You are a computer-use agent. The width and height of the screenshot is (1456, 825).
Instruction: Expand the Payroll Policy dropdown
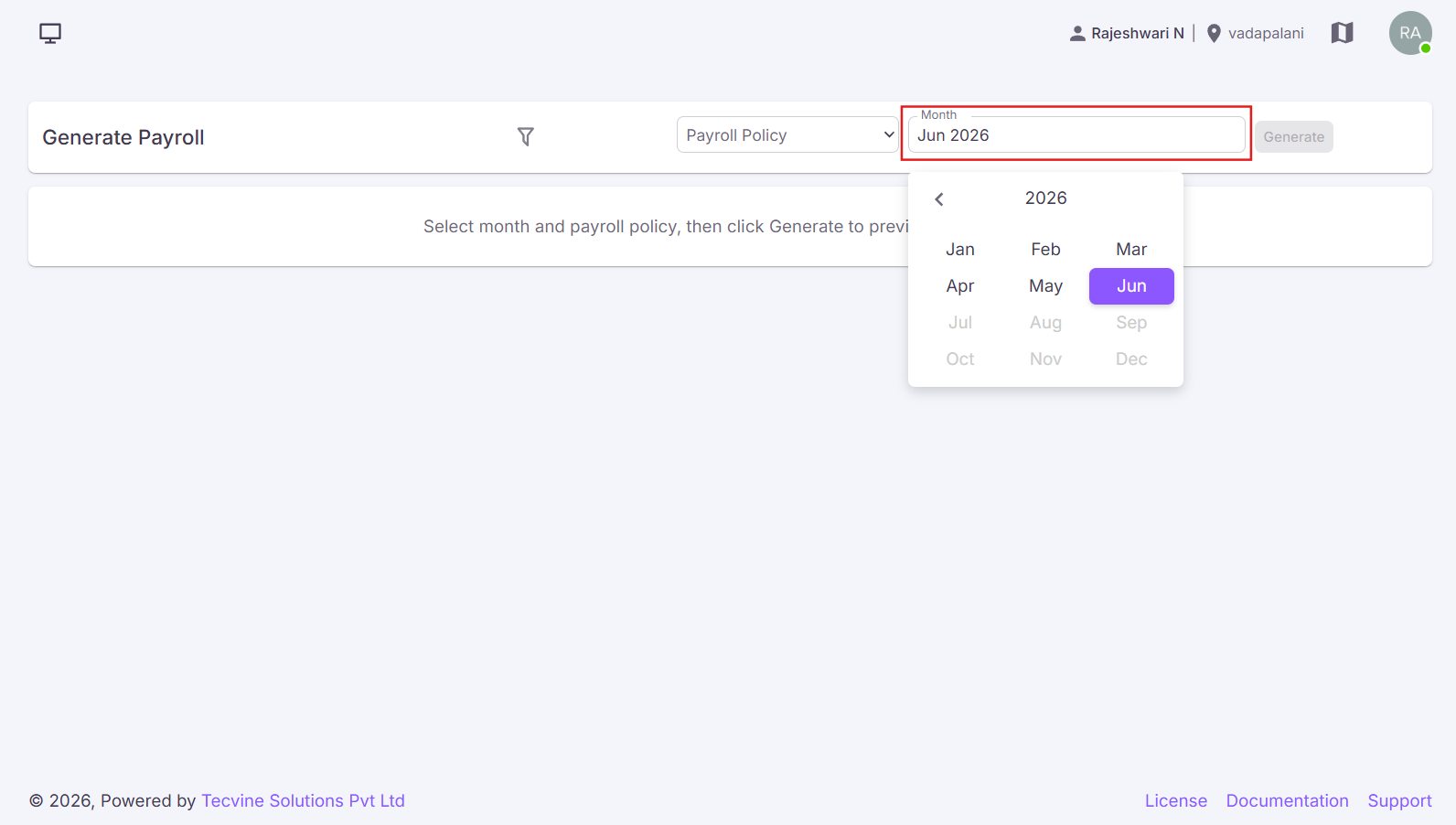pos(787,134)
